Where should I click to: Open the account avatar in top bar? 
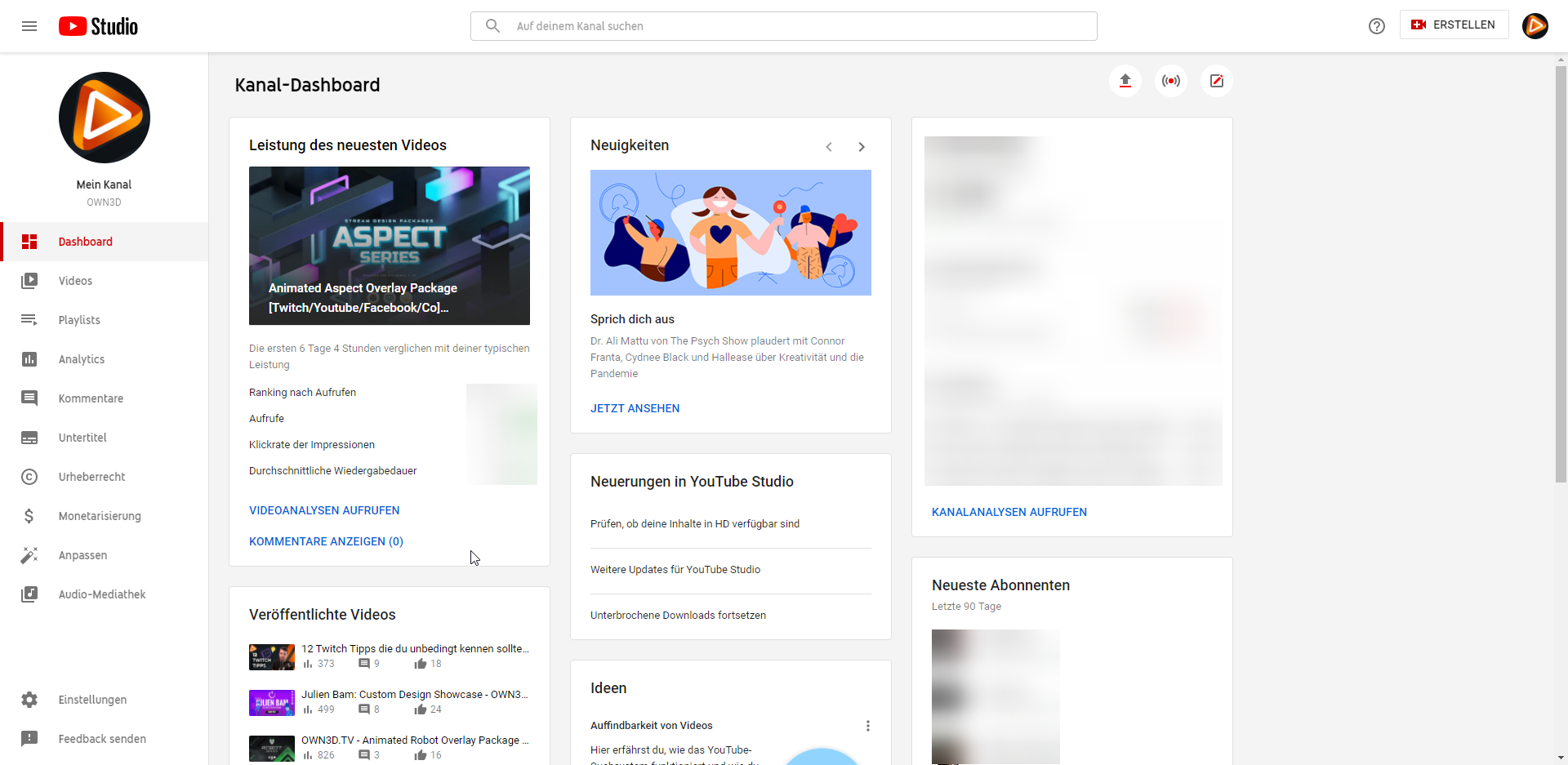pos(1535,26)
